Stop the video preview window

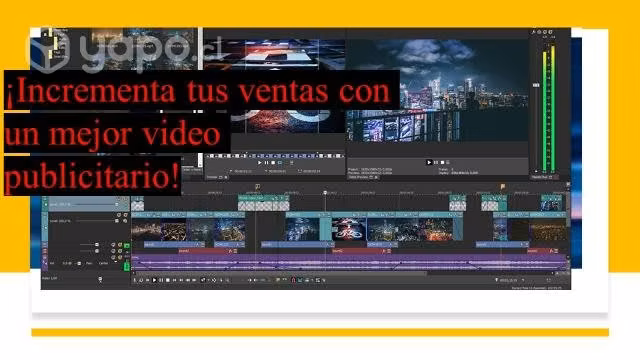click(442, 162)
